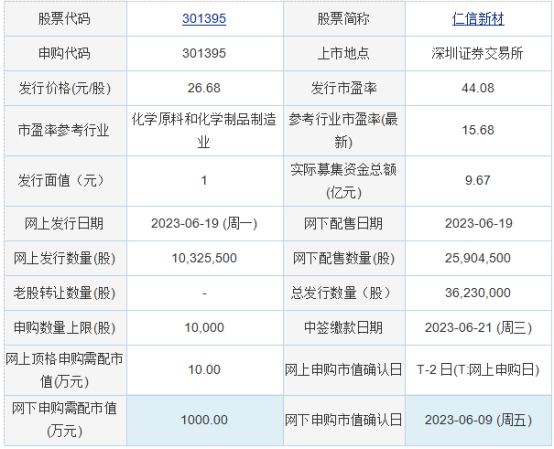Click the highlighted 2023-06-09 (周五) date cell

478,420
